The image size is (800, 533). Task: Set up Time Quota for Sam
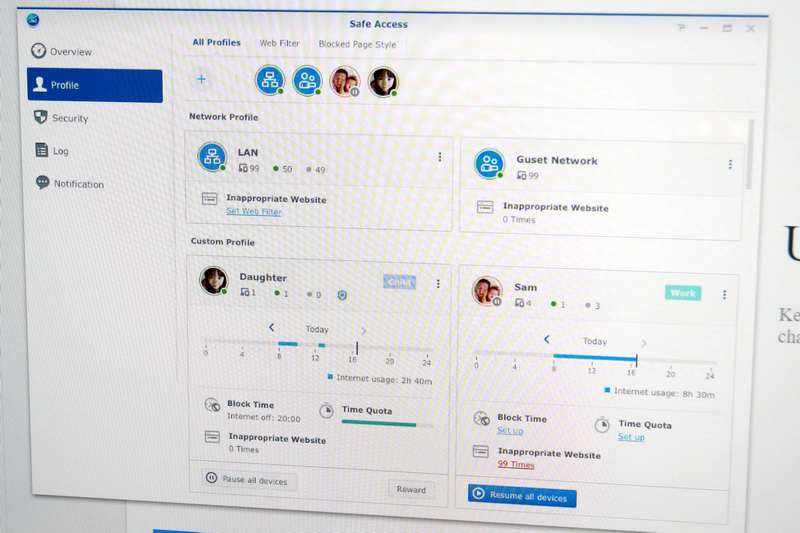(631, 437)
